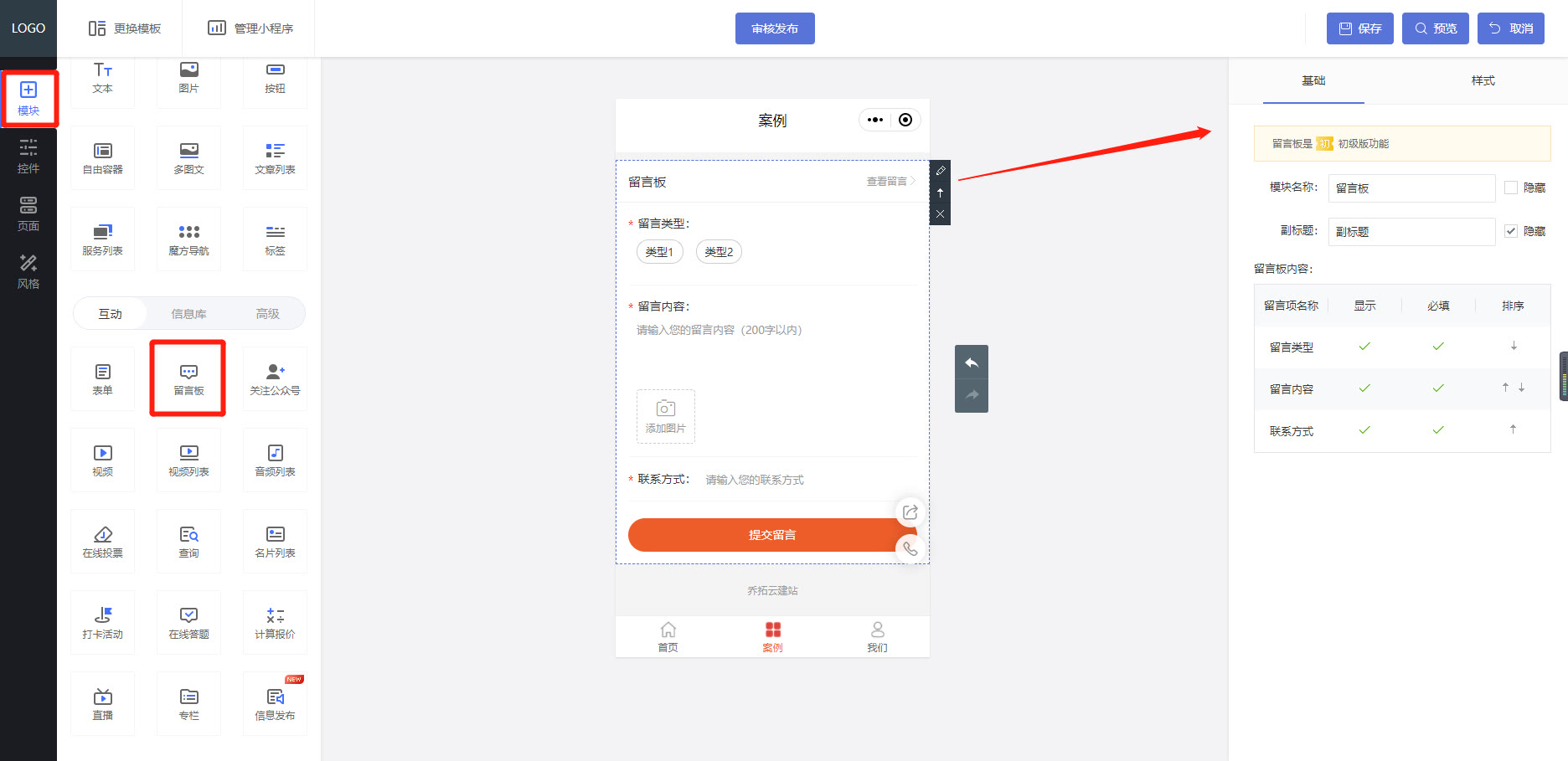Toggle 必填 check for 留言类型
1568x761 pixels.
(x=1438, y=347)
